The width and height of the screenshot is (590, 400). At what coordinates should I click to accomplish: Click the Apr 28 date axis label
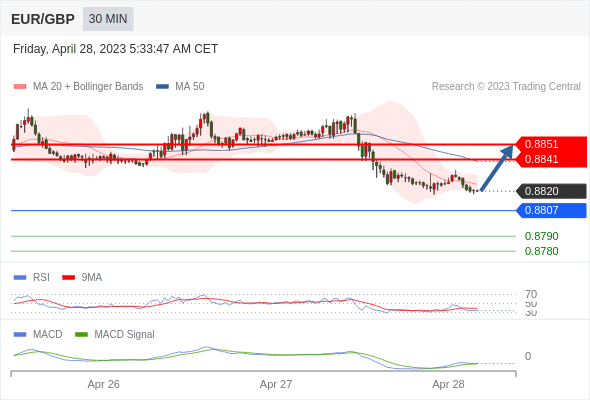coord(448,384)
